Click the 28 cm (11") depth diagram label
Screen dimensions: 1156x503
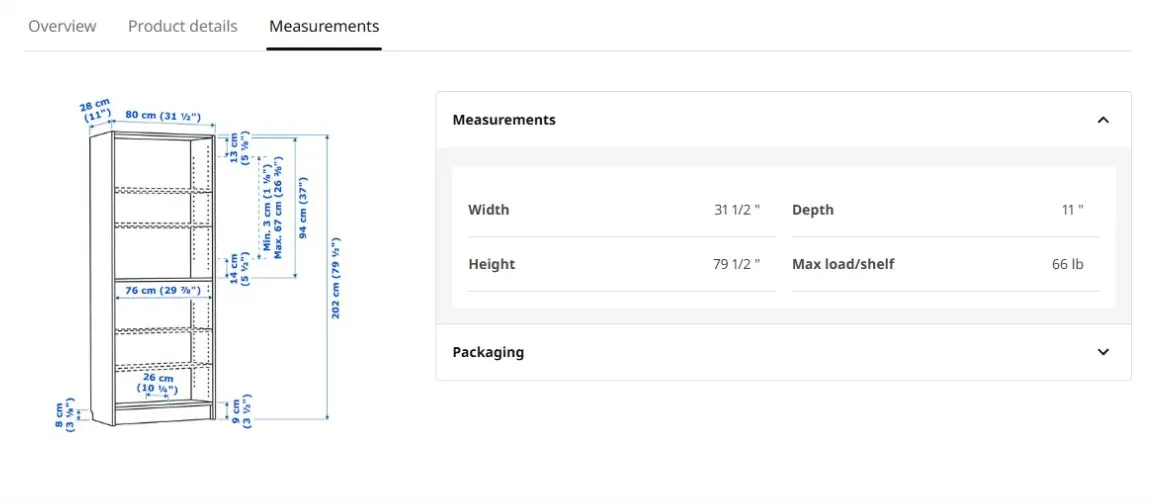click(96, 109)
